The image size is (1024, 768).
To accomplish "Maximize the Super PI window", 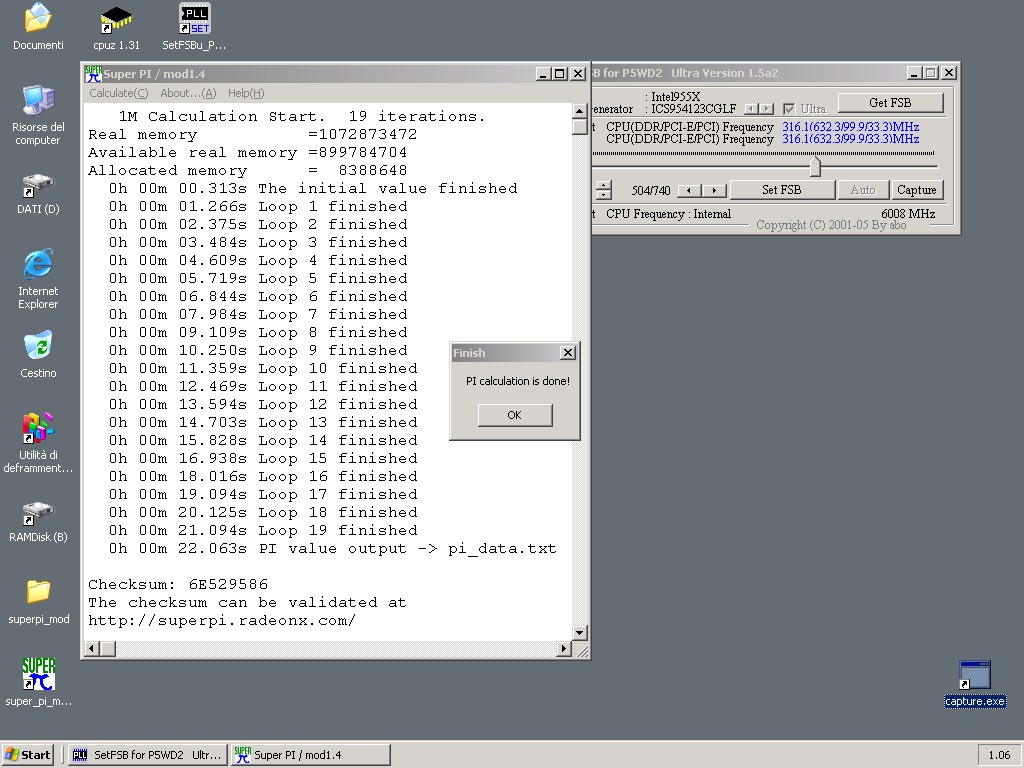I will pos(560,74).
